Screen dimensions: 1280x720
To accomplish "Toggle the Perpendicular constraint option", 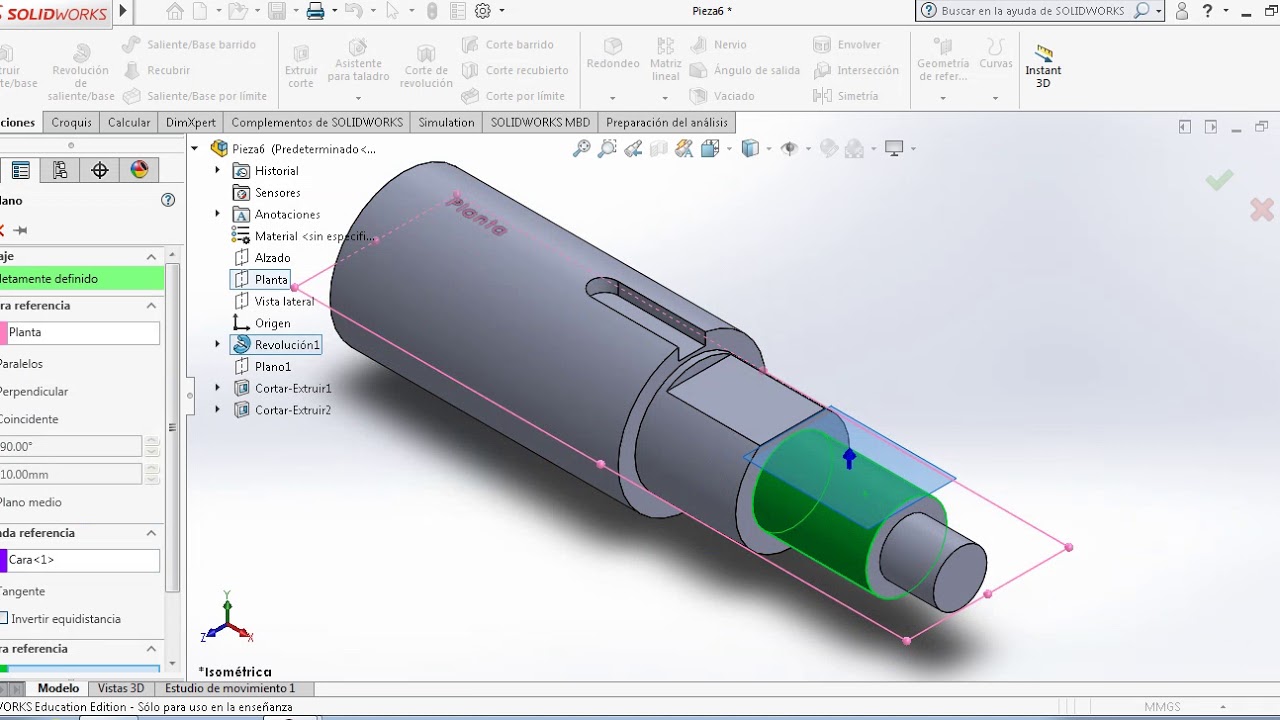I will coord(33,391).
